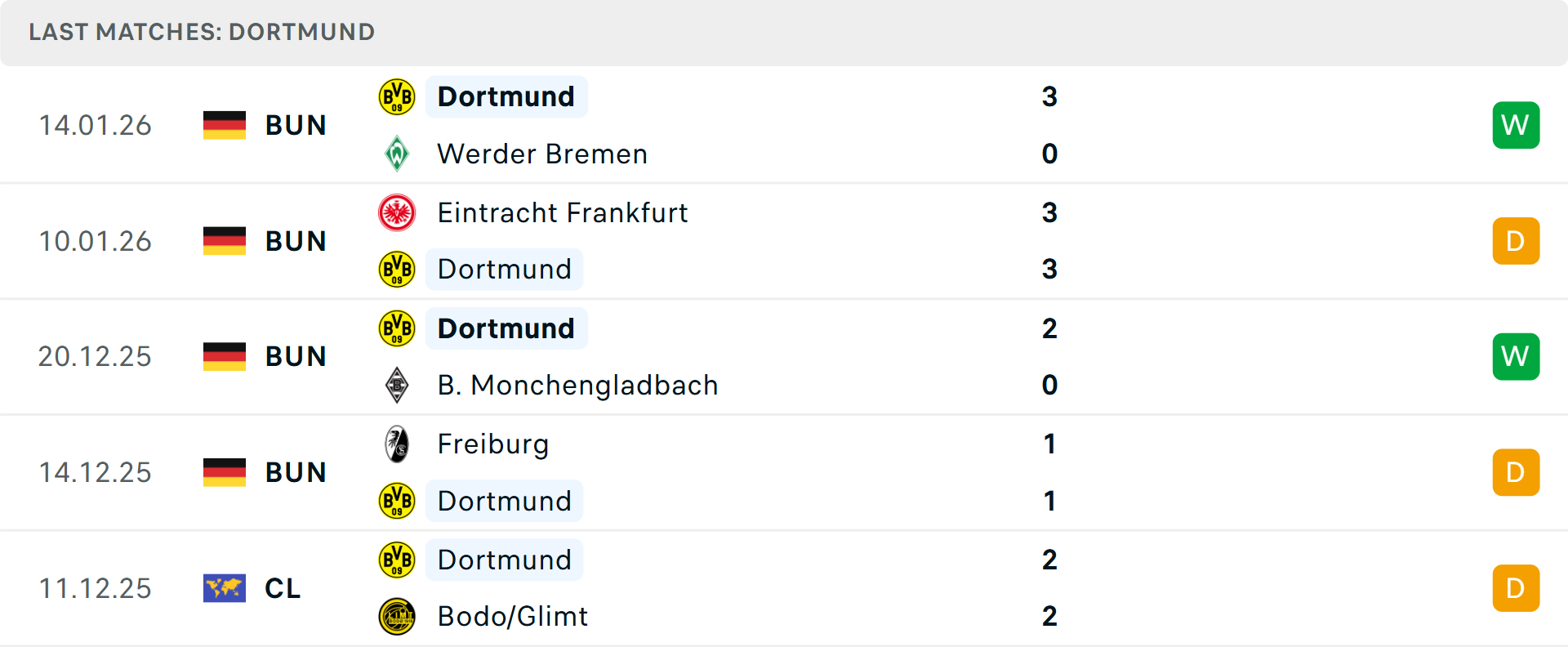
Task: Select the Freiburg team name
Action: click(493, 444)
